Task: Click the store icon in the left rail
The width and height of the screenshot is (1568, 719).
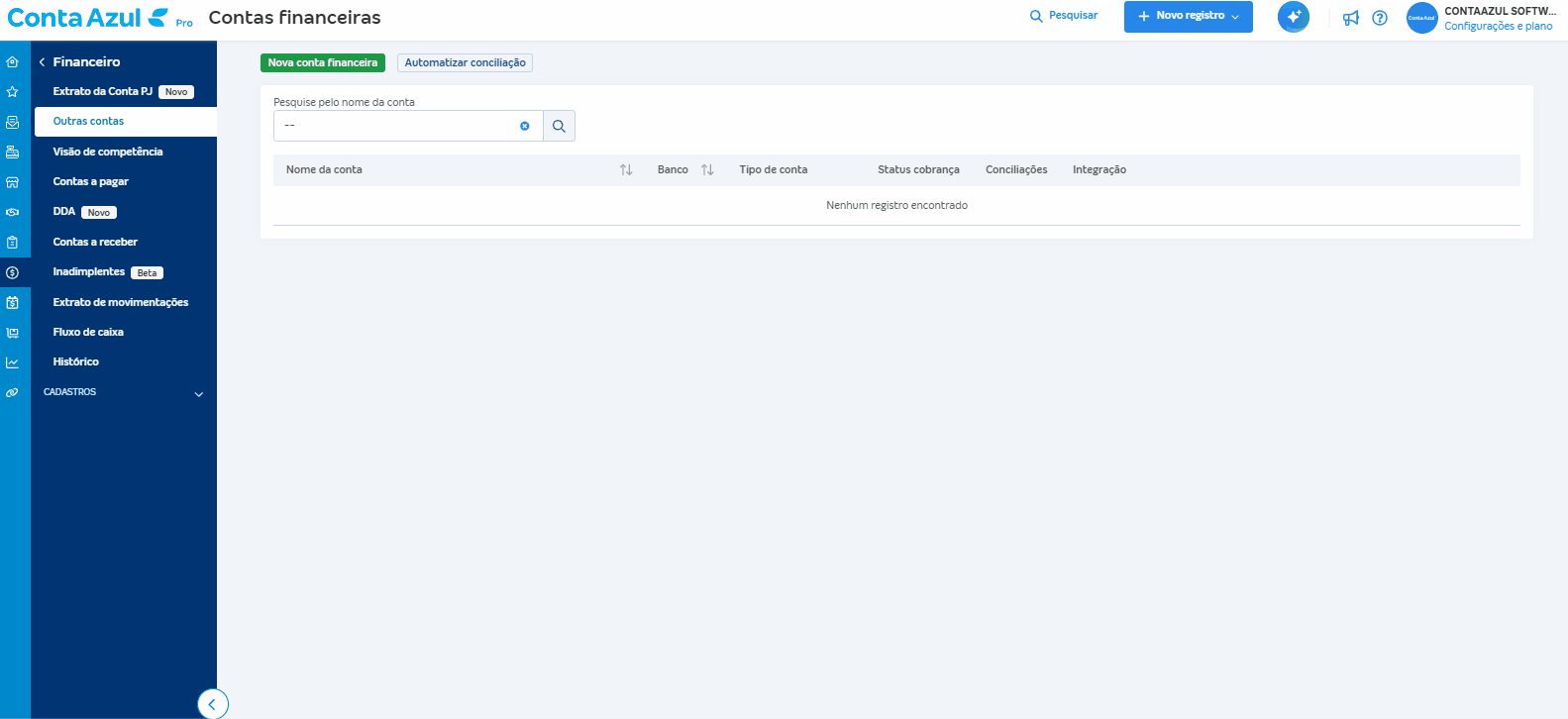Action: point(12,182)
